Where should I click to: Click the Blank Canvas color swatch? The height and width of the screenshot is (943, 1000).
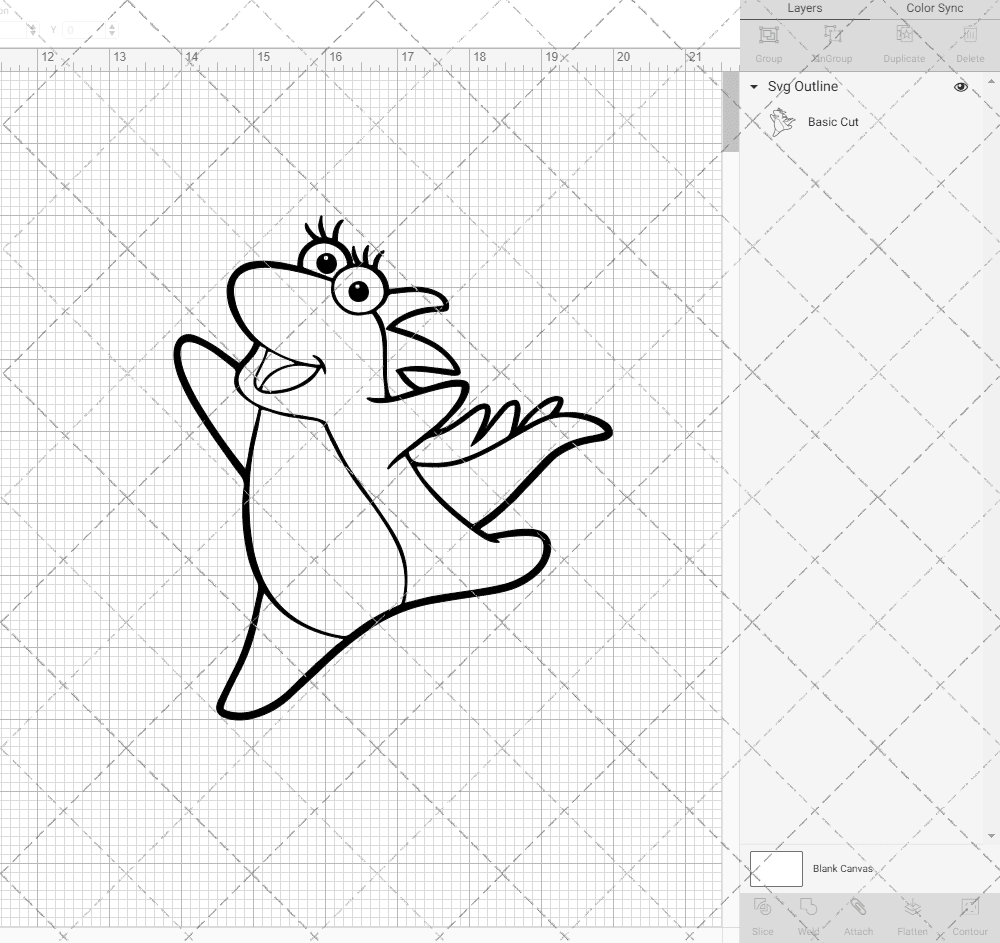776,869
